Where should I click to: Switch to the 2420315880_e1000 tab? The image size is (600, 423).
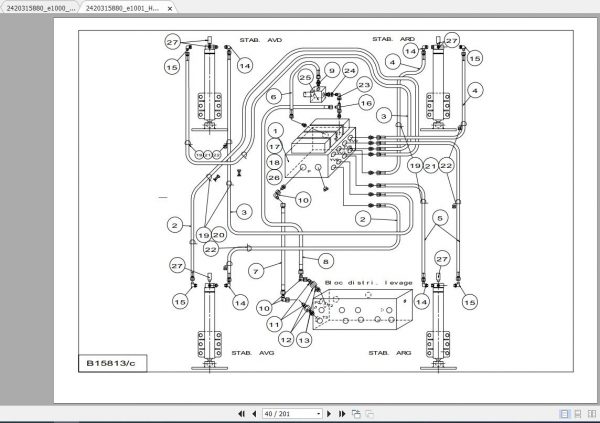coord(40,8)
